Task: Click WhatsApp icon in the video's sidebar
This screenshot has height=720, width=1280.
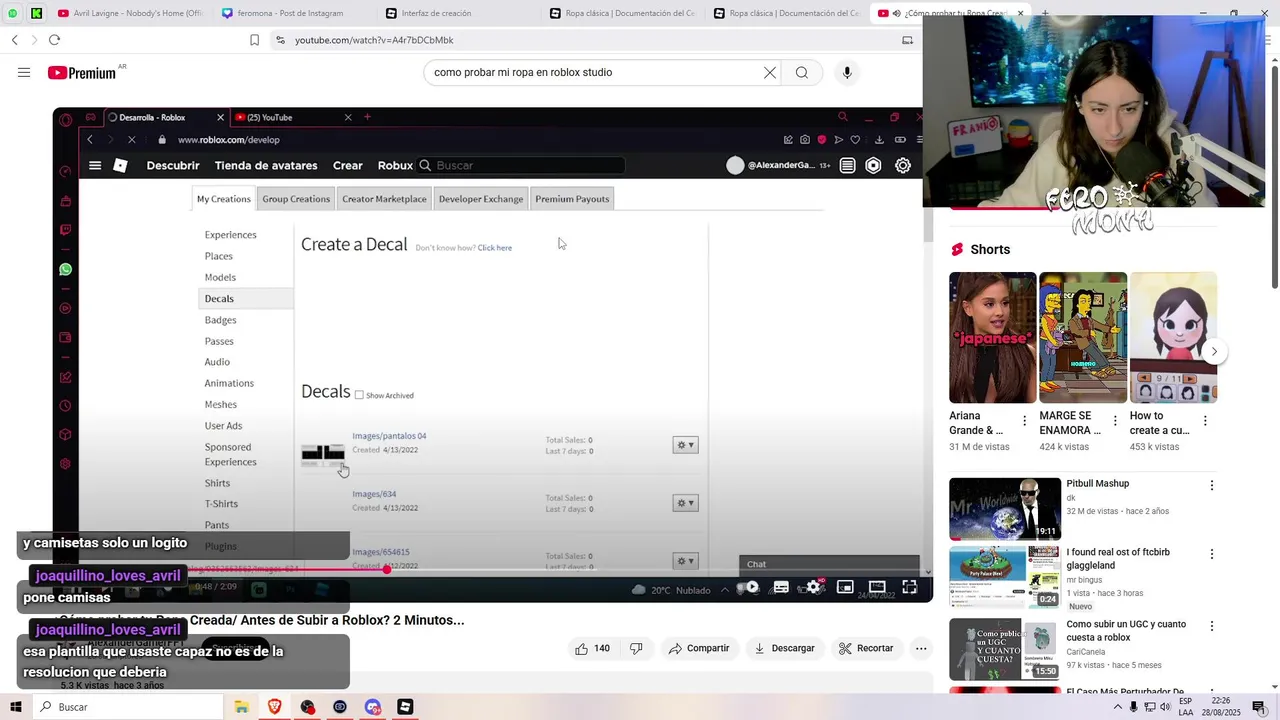Action: point(66,269)
